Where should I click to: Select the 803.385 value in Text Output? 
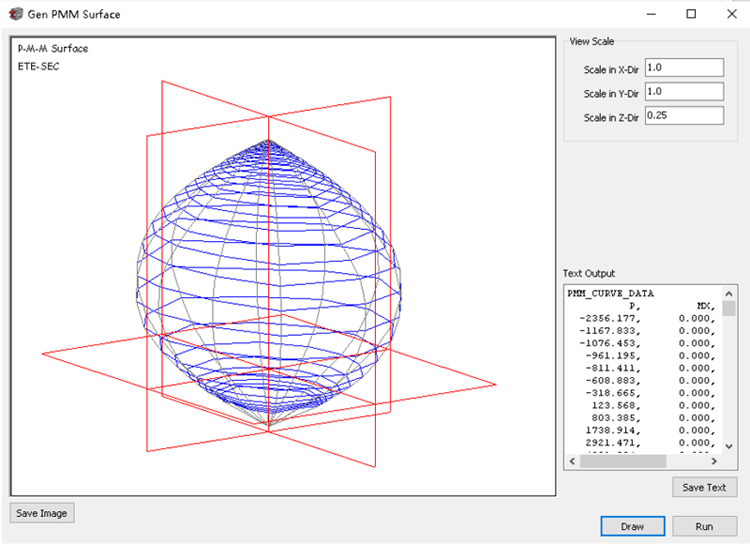click(x=616, y=418)
